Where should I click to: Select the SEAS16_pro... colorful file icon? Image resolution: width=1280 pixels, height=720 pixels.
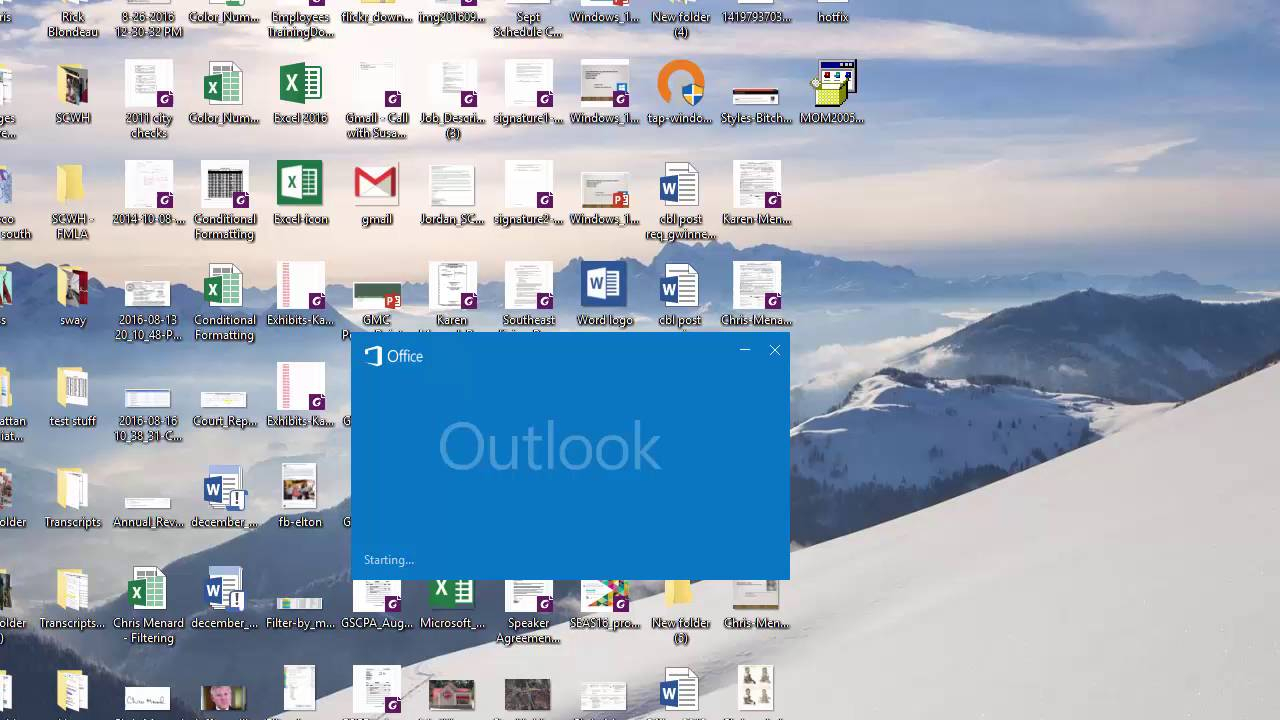[x=604, y=594]
